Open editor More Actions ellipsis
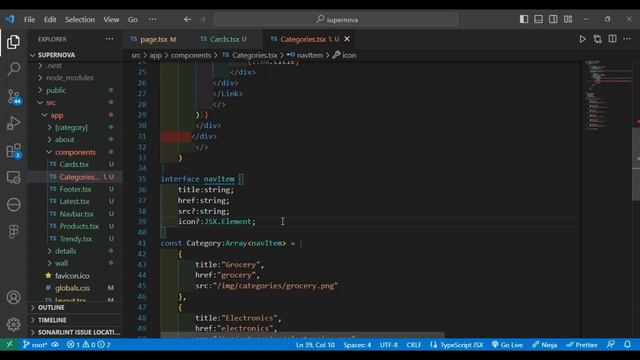This screenshot has width=640, height=360. tap(627, 39)
